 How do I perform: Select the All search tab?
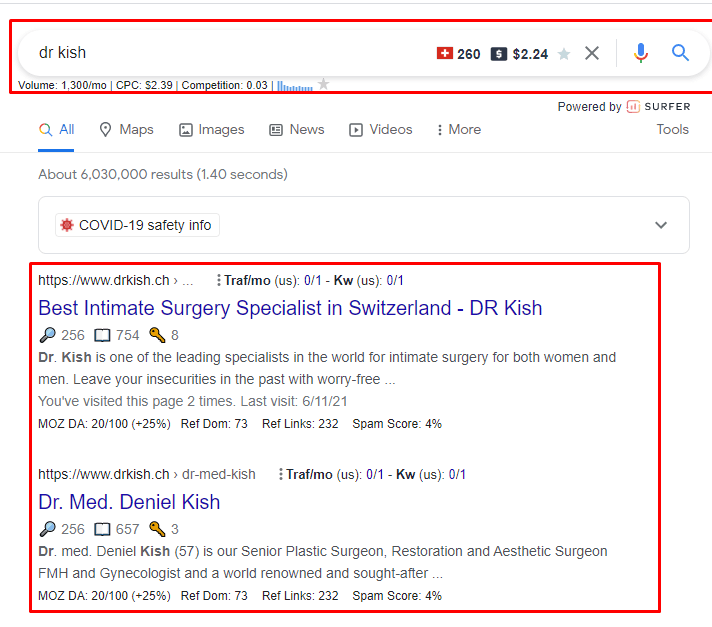56,130
